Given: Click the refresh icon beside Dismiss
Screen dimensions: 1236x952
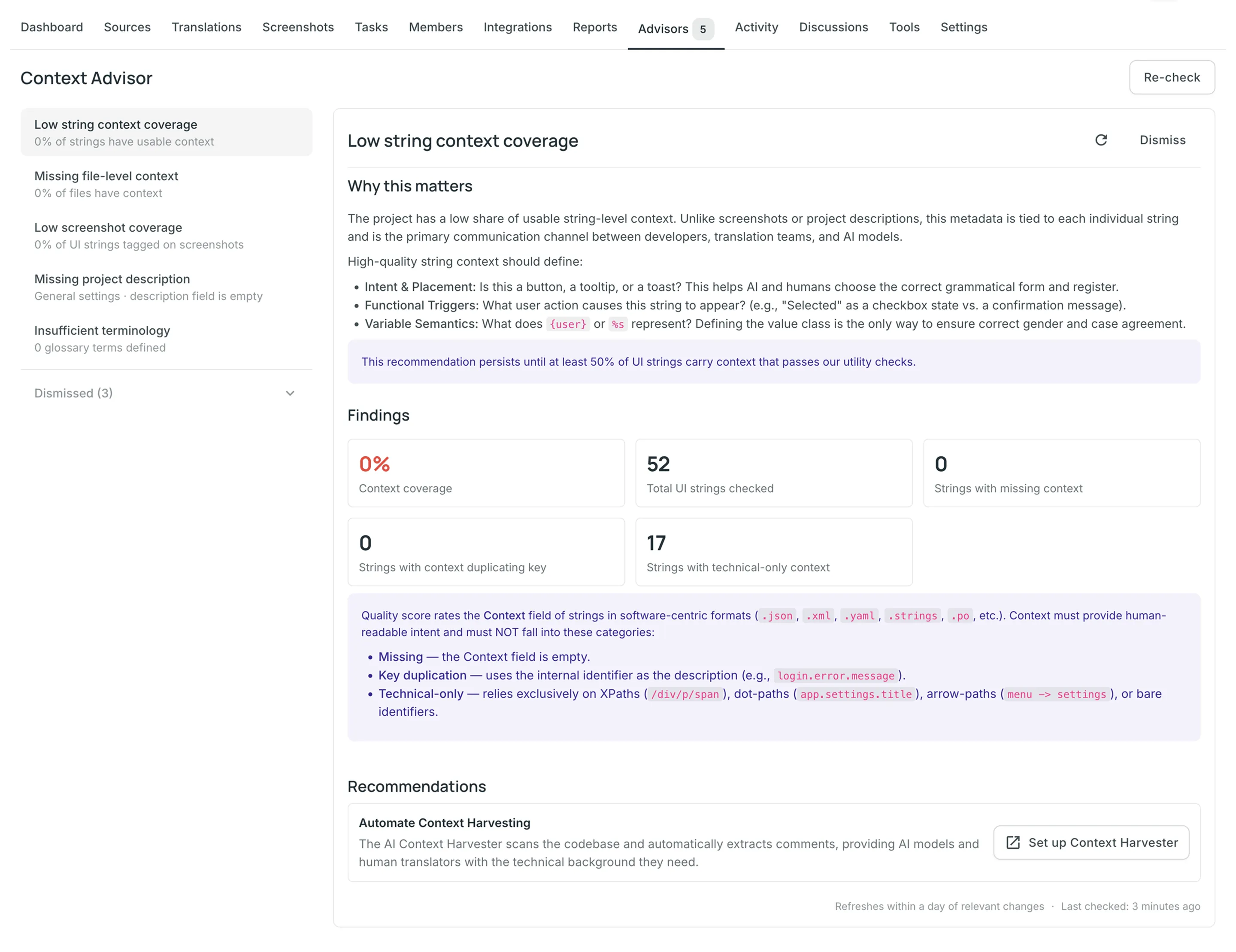Looking at the screenshot, I should [1101, 140].
